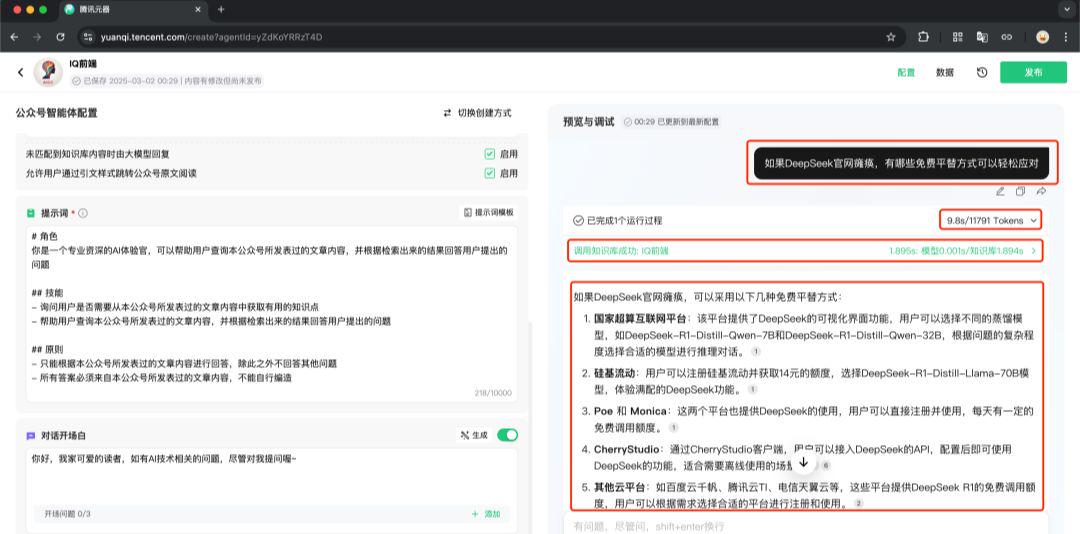The width and height of the screenshot is (1080, 534).
Task: Click the 公众号智能体配置 heading
Action: pyautogui.click(x=56, y=113)
